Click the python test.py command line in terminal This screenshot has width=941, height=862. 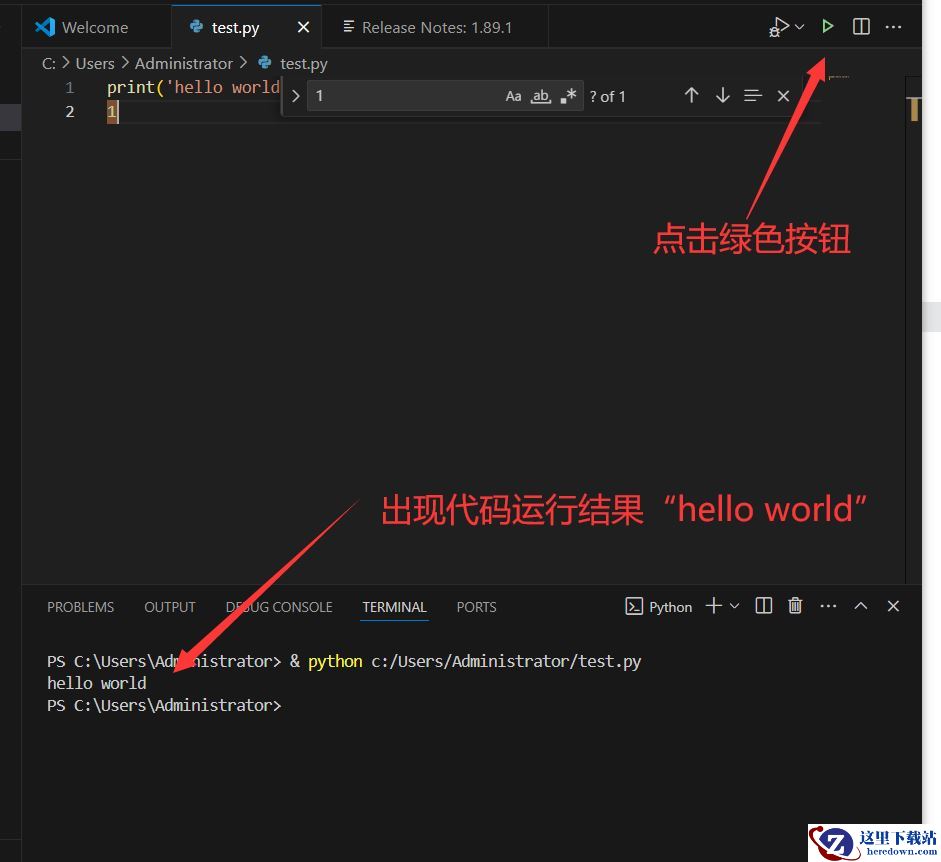344,662
